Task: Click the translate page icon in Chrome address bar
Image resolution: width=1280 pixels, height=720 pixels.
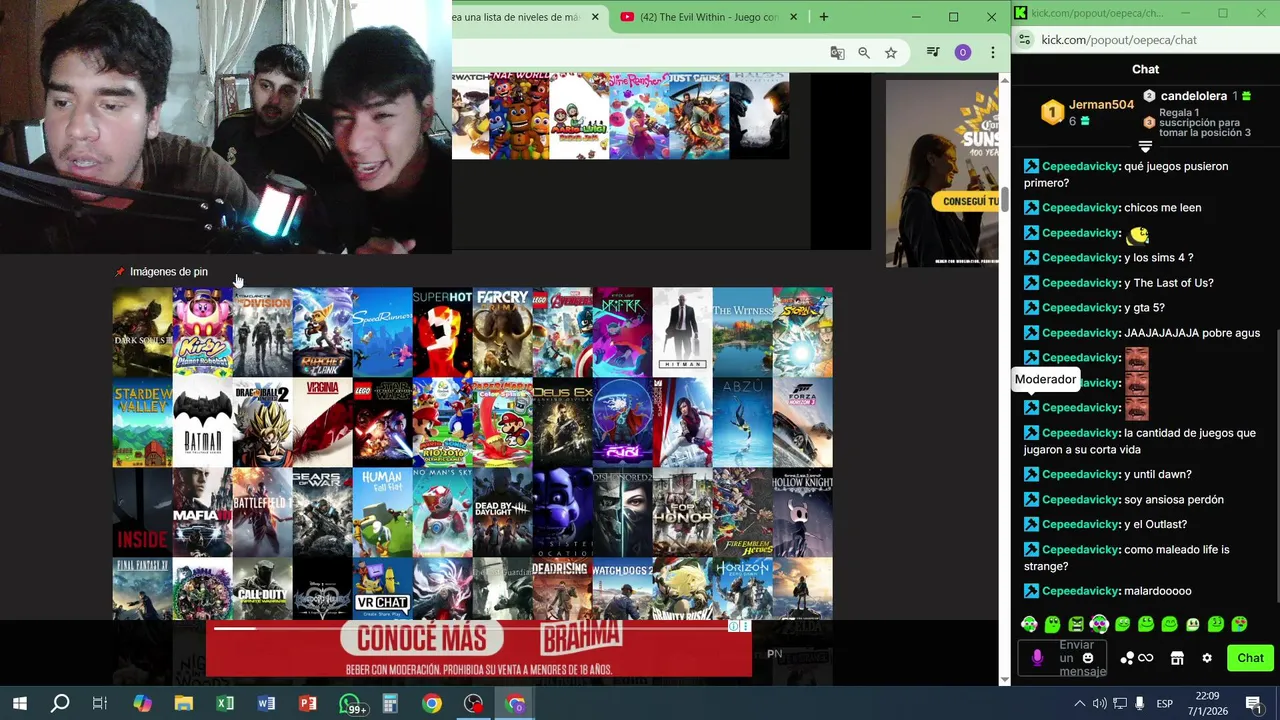Action: pos(838,53)
